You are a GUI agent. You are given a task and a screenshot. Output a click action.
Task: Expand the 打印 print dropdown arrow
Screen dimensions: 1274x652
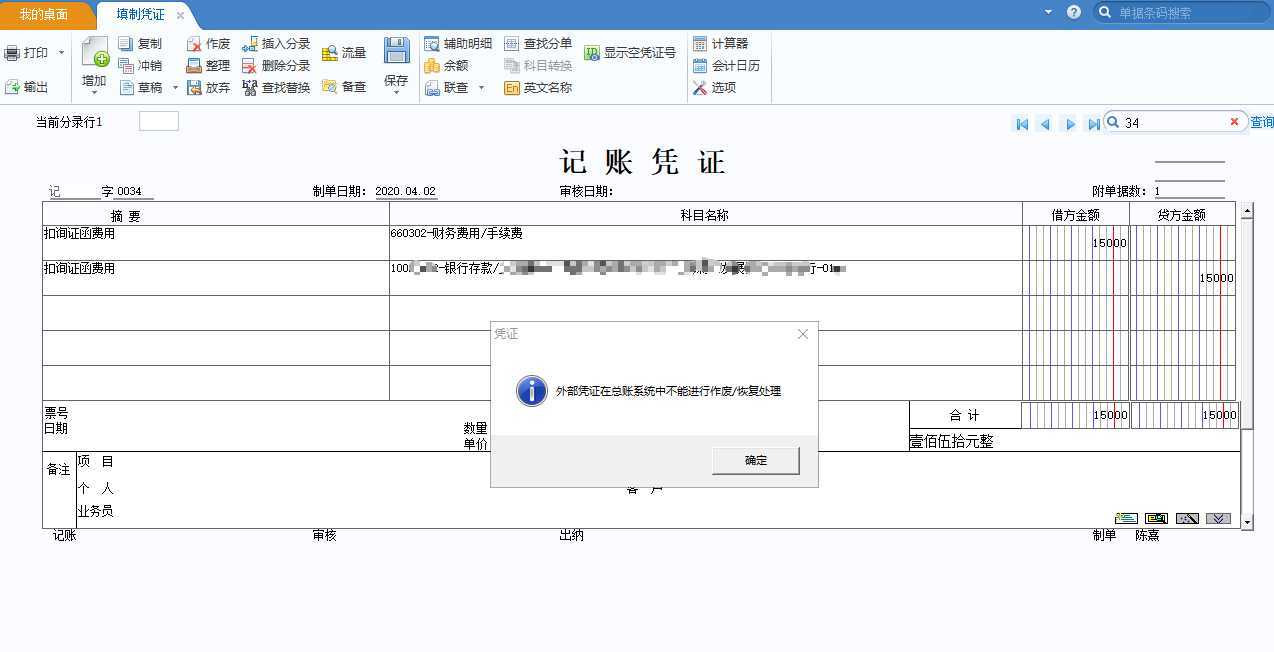coord(61,53)
